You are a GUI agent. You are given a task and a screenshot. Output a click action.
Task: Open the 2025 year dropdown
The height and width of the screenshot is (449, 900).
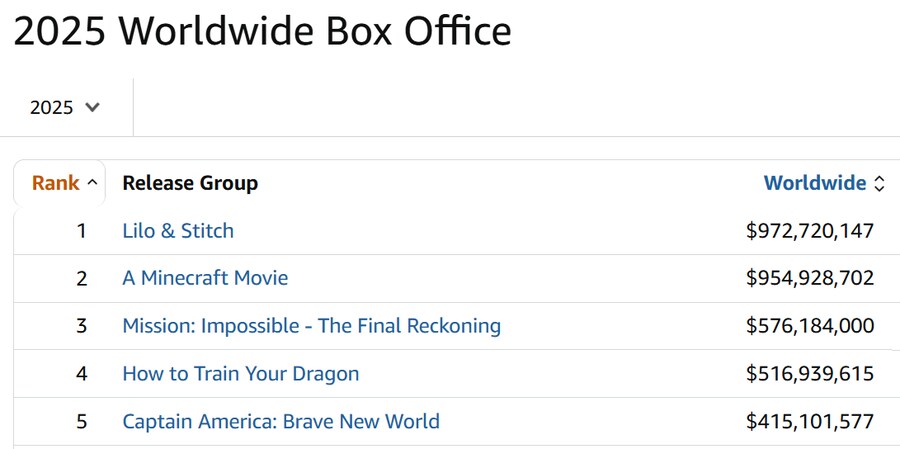point(65,107)
